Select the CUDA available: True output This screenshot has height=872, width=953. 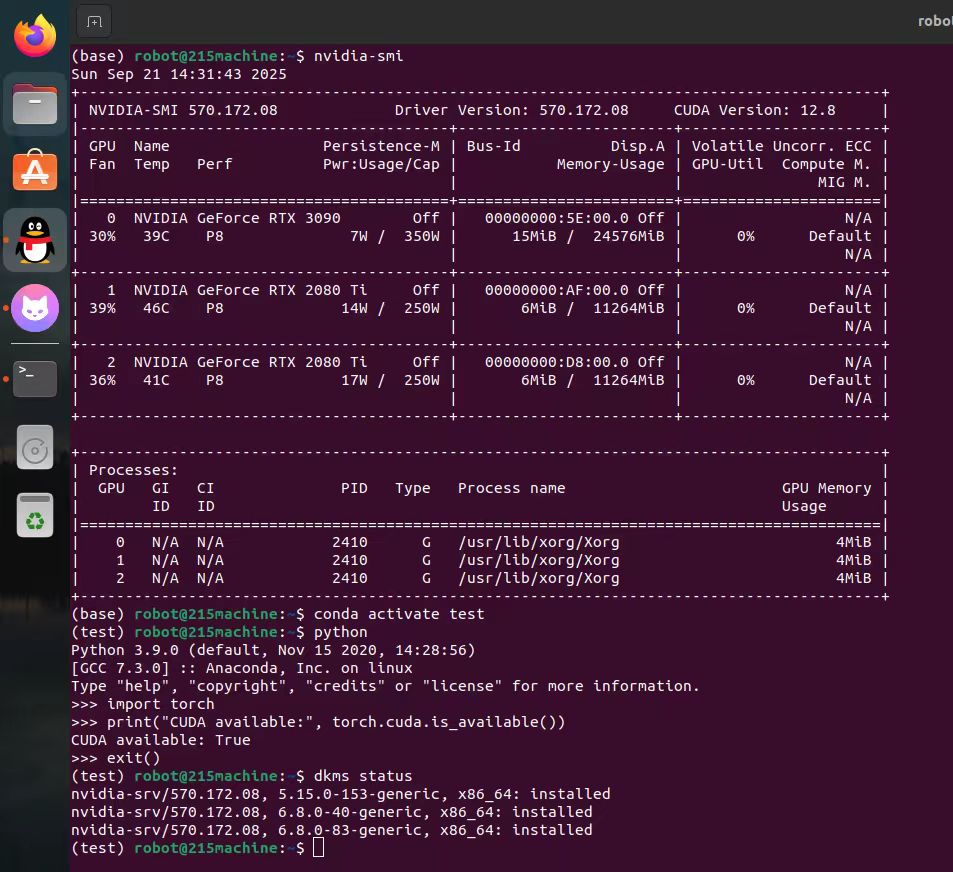coord(160,740)
